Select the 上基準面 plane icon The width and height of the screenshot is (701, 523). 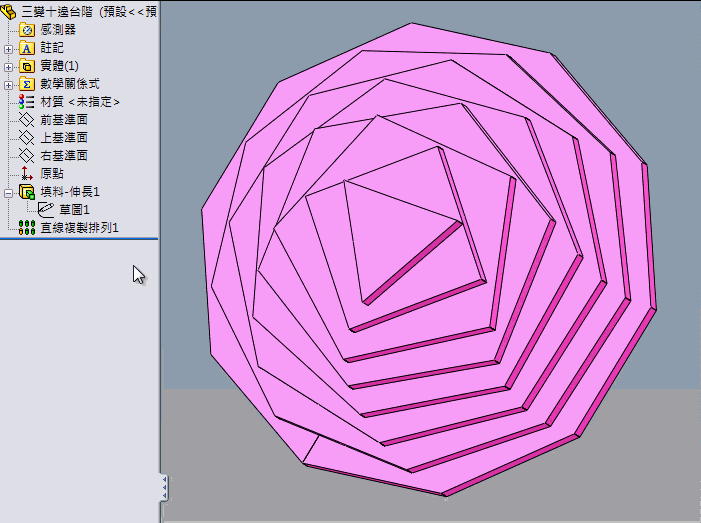click(27, 138)
